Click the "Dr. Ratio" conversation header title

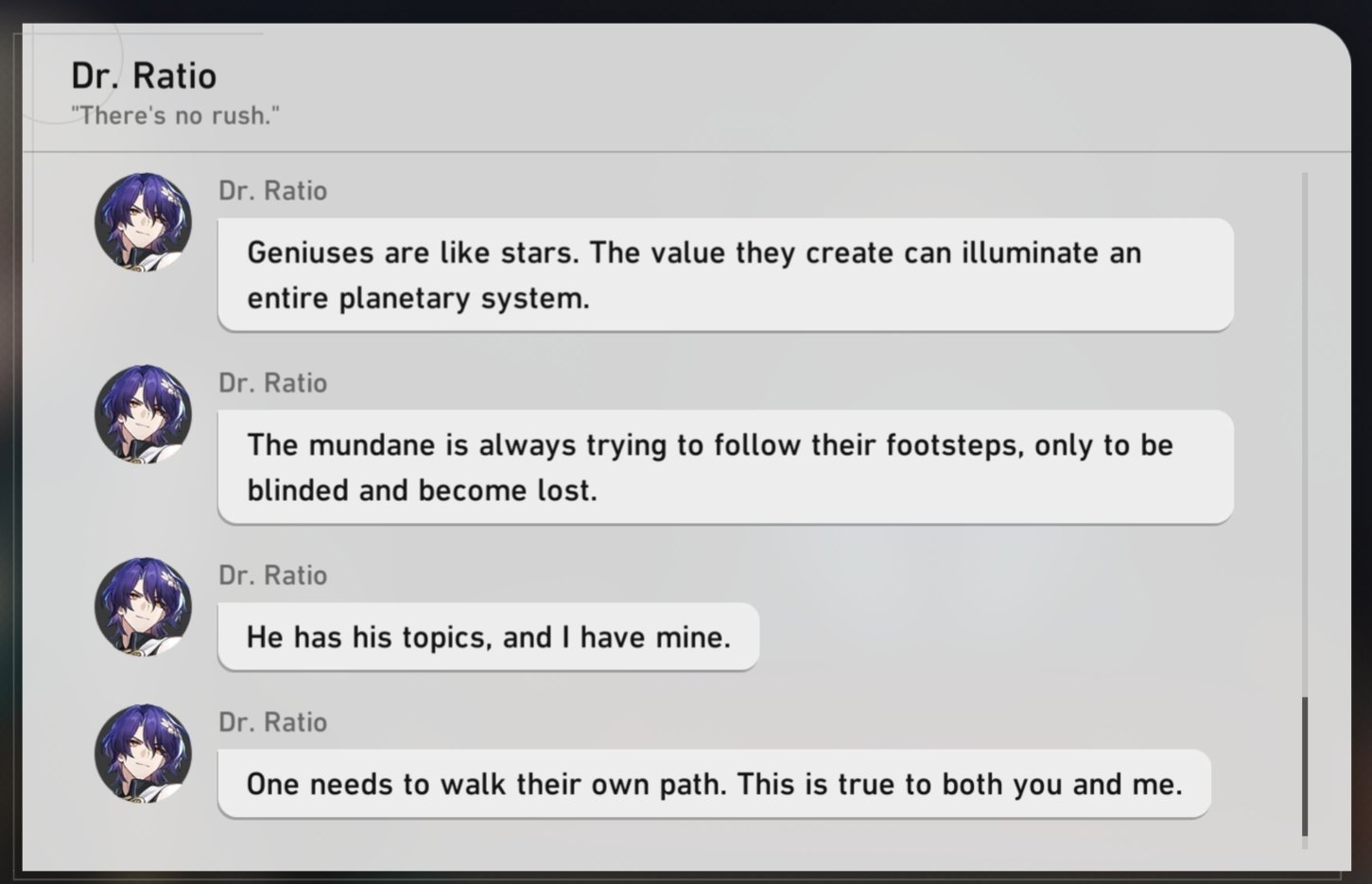pos(144,76)
